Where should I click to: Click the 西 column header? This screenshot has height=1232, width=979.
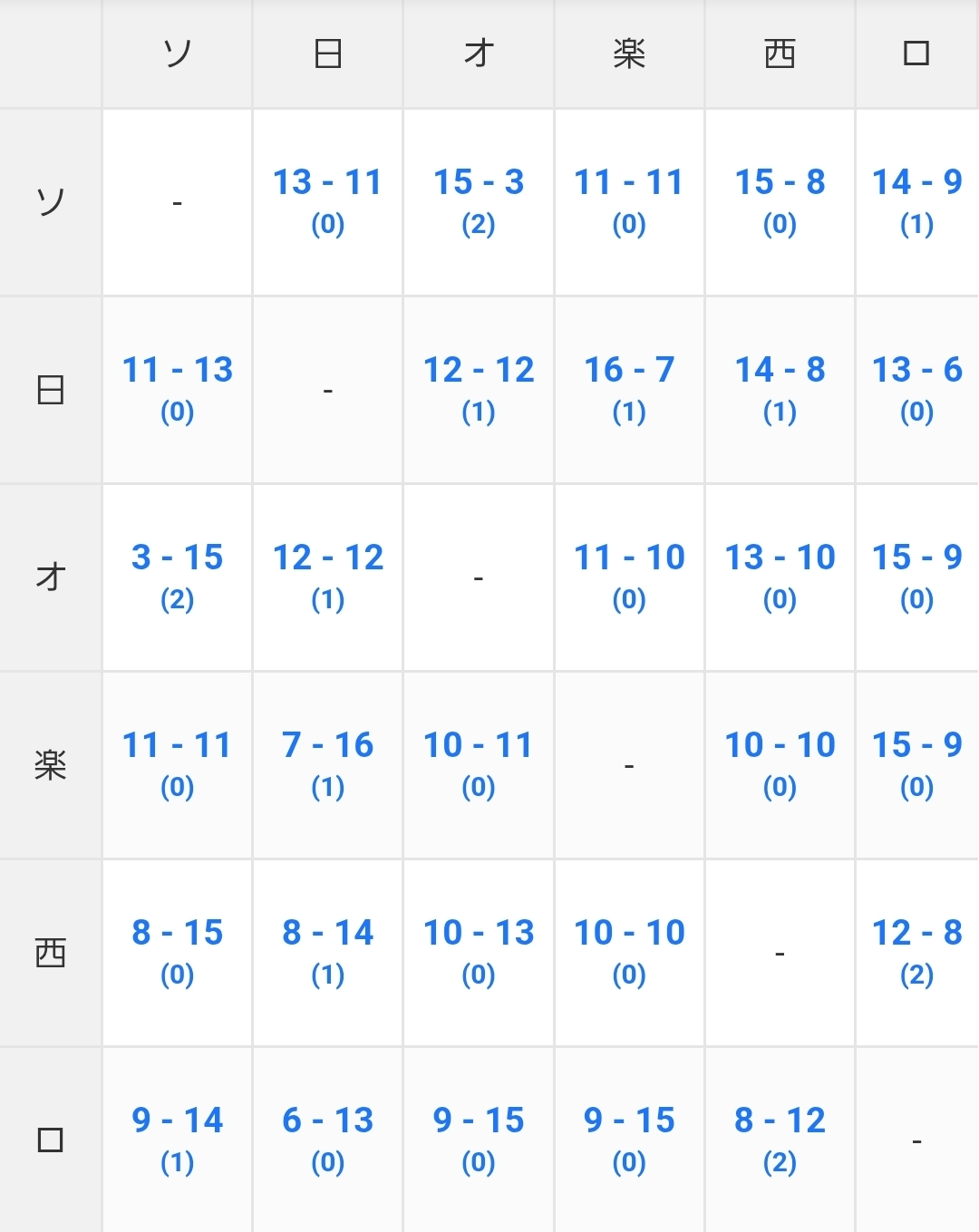(x=780, y=54)
